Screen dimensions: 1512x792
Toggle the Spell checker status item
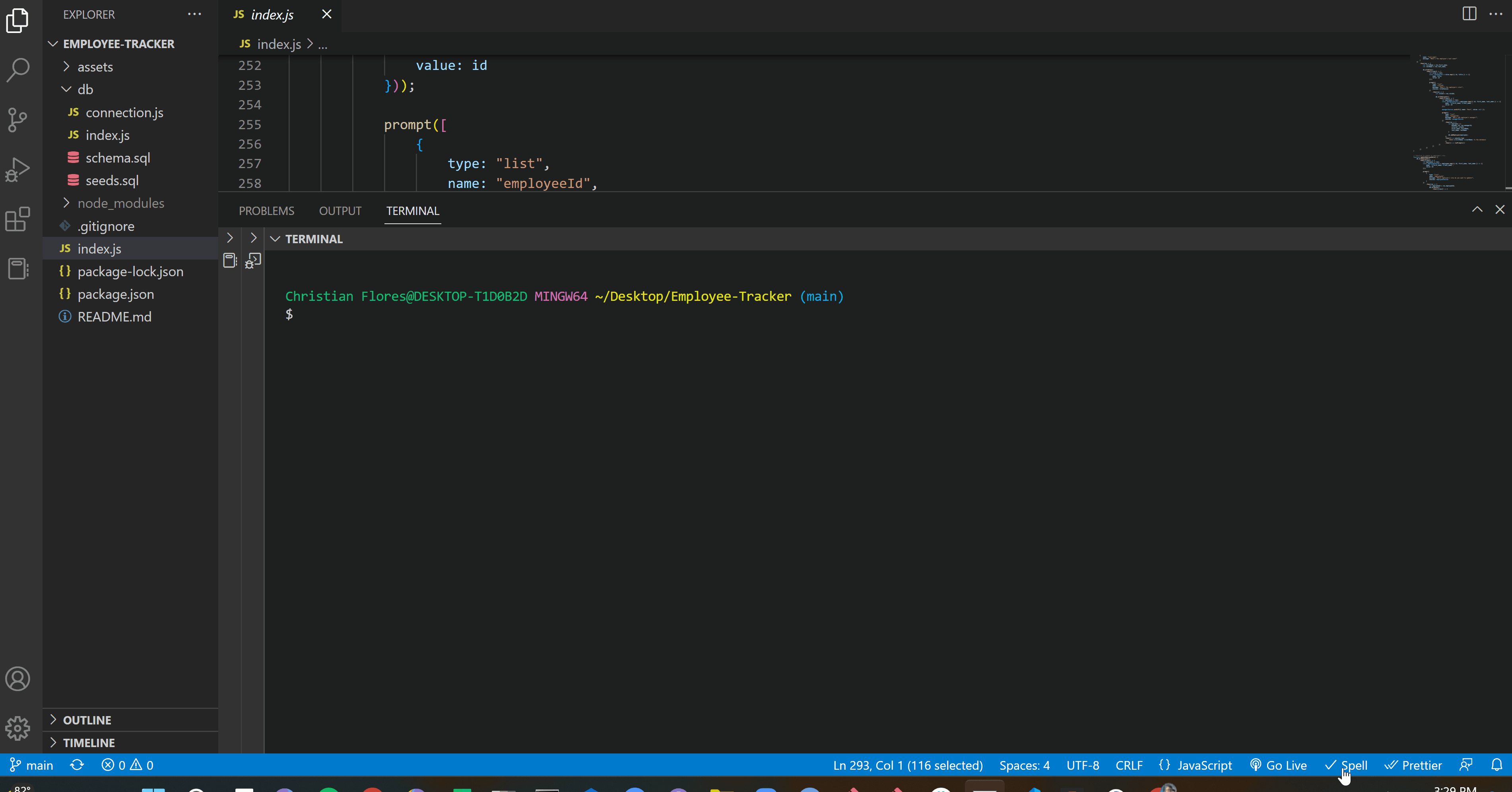click(x=1346, y=765)
